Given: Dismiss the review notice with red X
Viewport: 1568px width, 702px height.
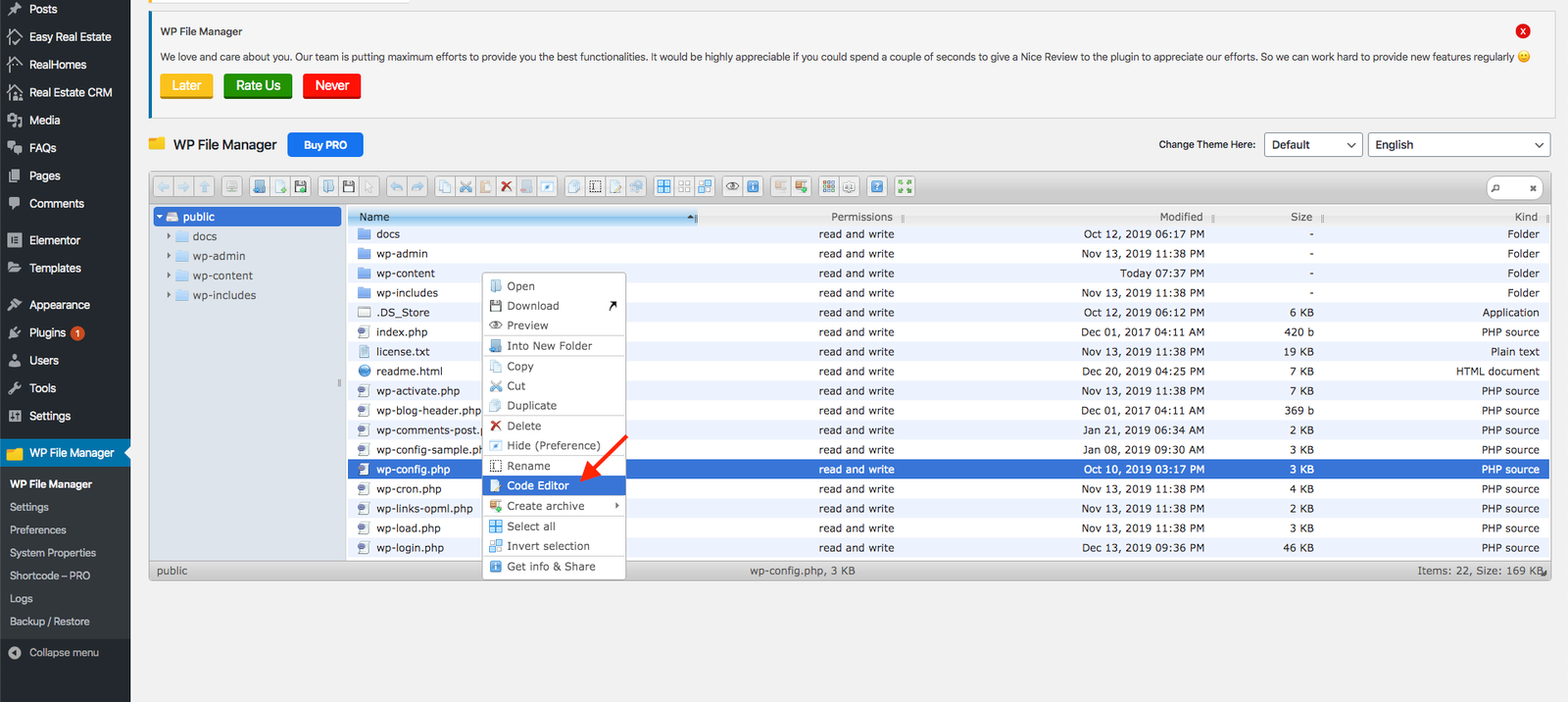Looking at the screenshot, I should point(1523,31).
